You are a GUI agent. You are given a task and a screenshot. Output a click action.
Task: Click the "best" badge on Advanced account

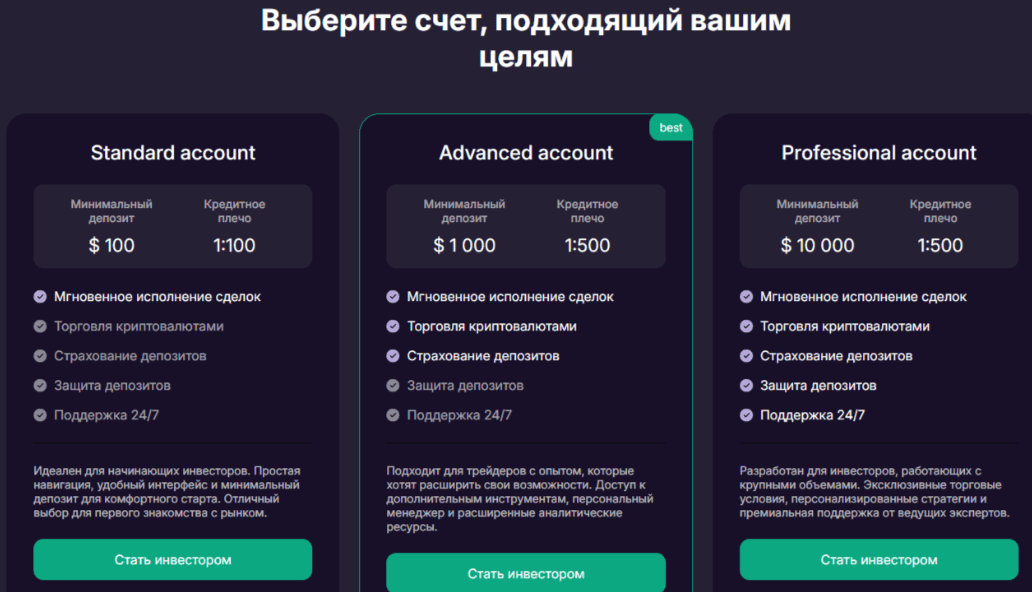pyautogui.click(x=671, y=128)
